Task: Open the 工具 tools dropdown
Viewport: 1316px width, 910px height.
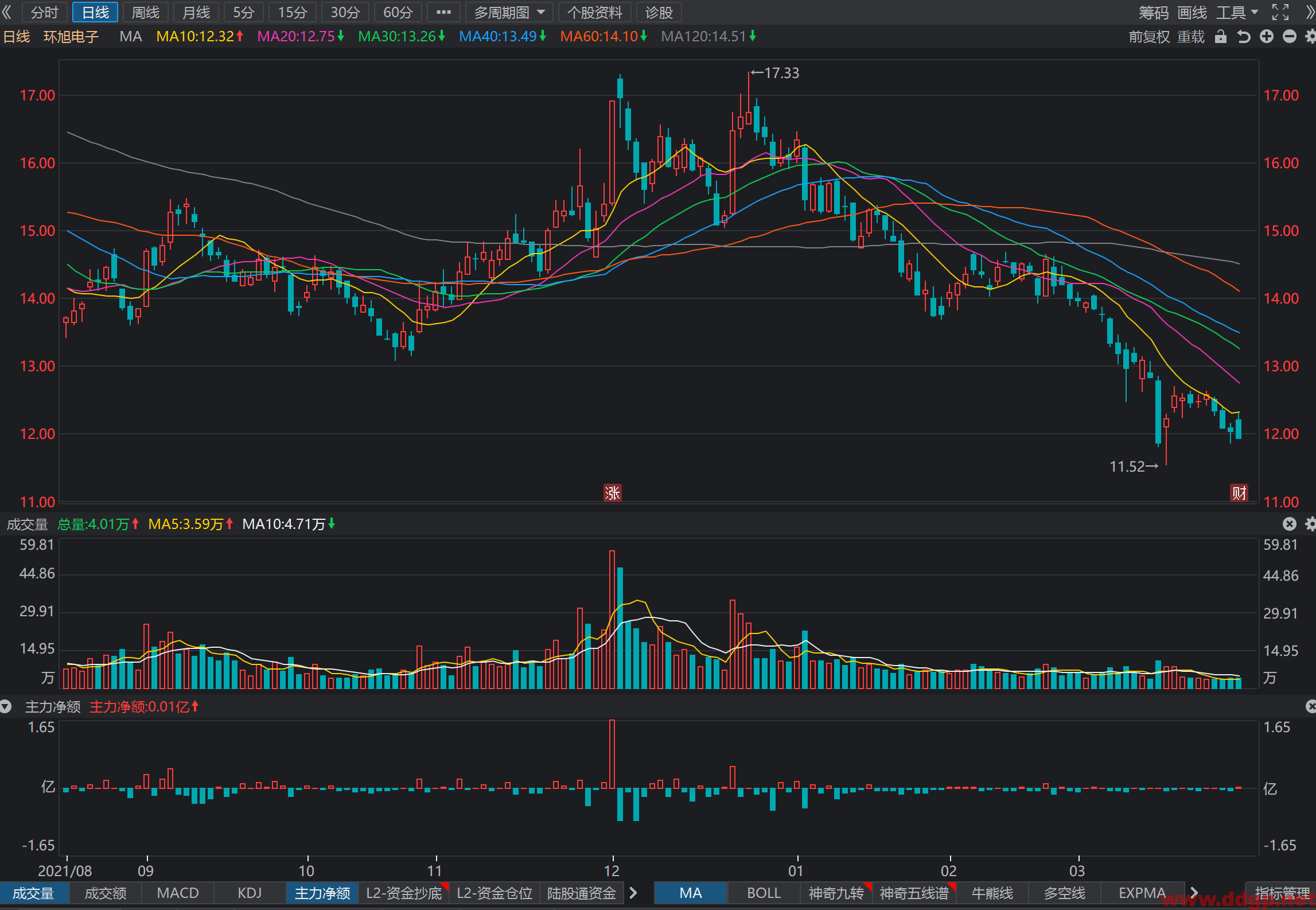Action: (1237, 12)
